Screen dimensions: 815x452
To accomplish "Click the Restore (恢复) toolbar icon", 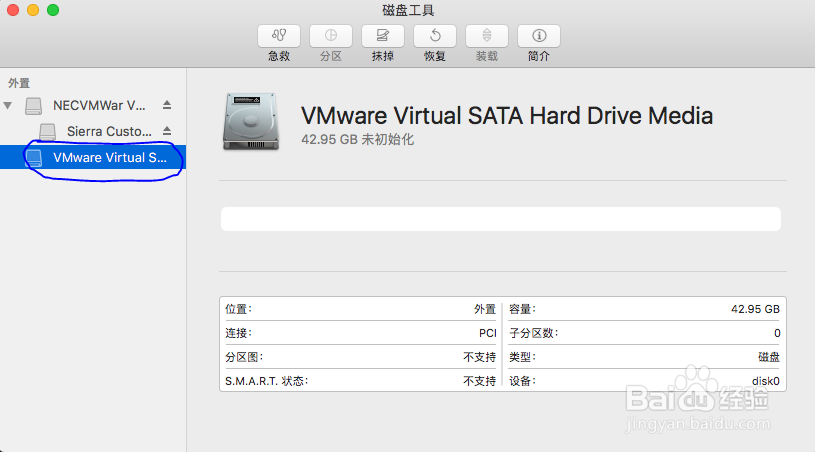I will coord(435,36).
